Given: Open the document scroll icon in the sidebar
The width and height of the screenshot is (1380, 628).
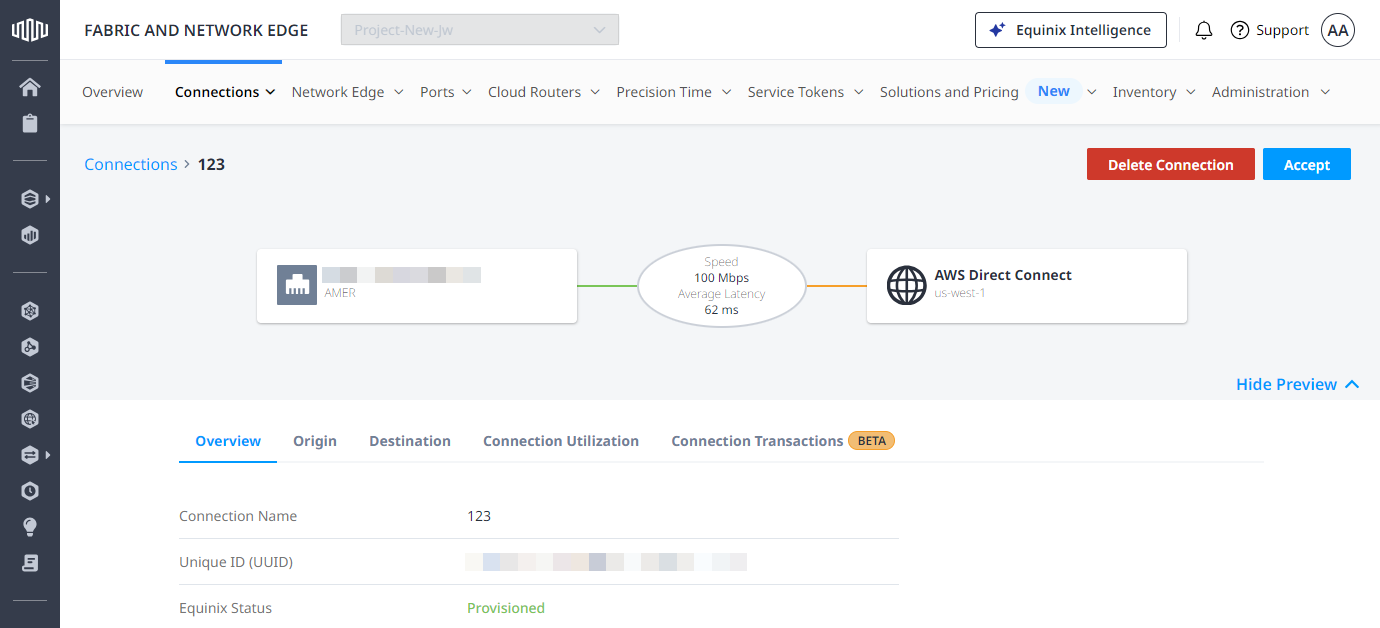Looking at the screenshot, I should [x=30, y=563].
